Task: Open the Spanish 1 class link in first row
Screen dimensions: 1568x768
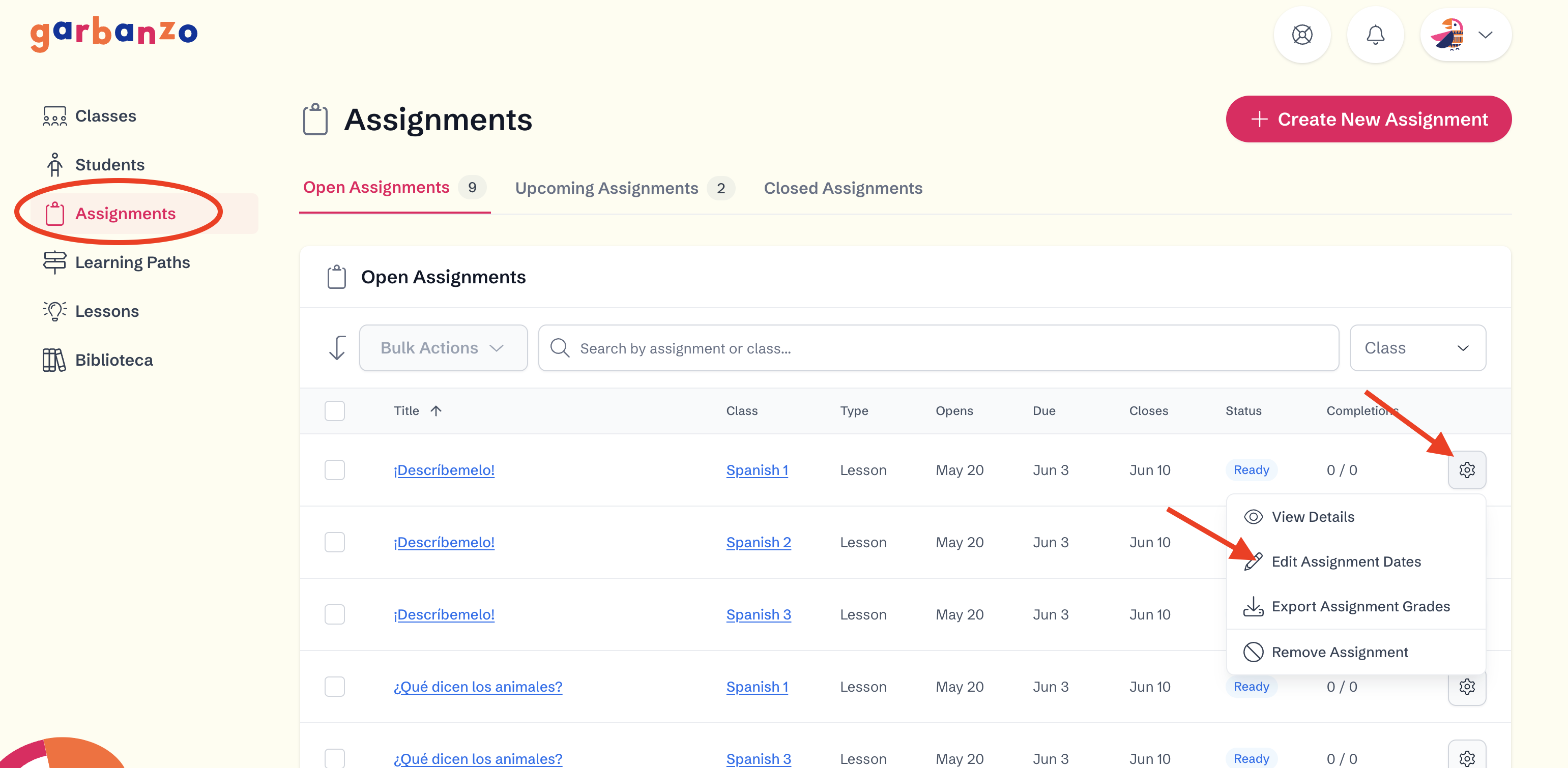Action: 757,470
